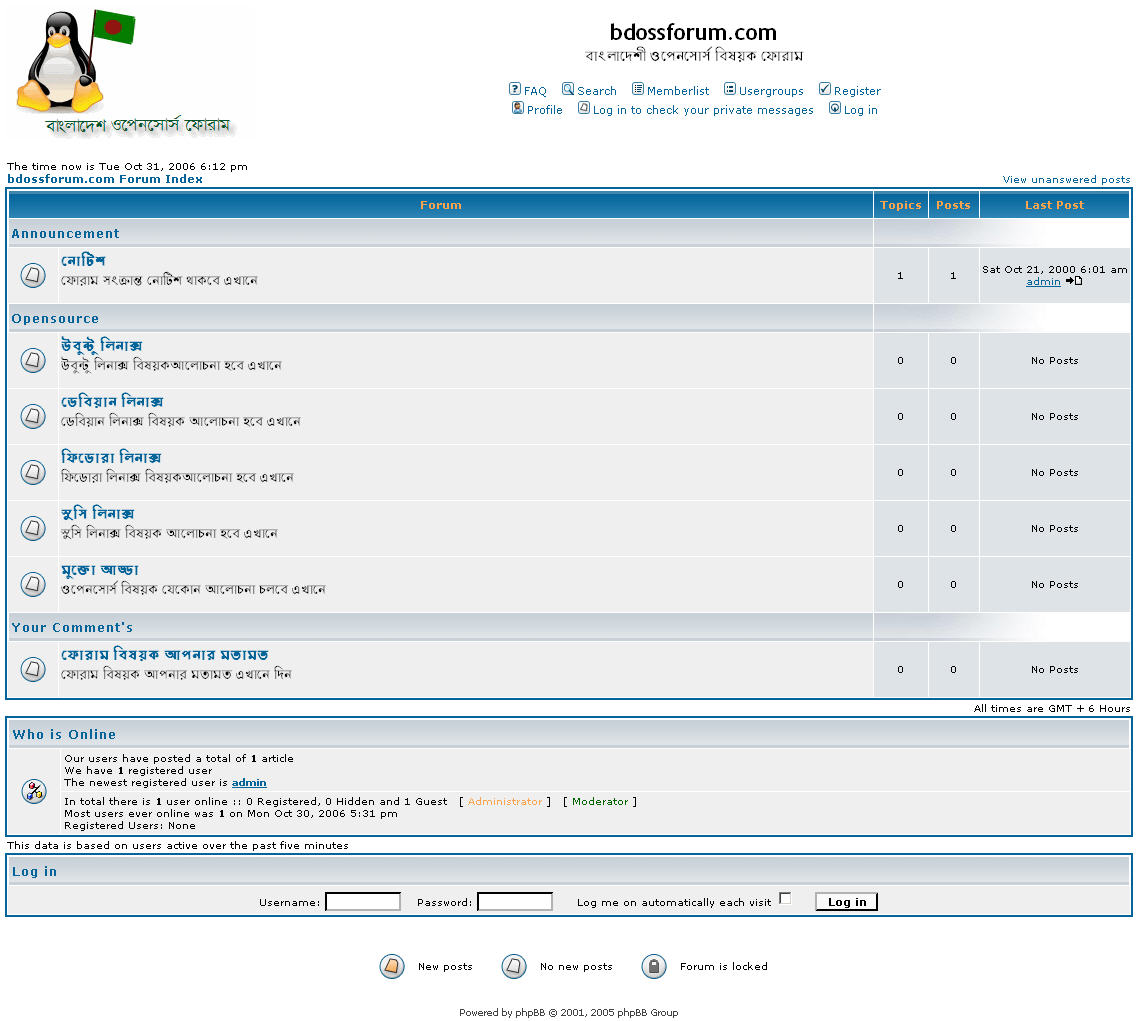Click the New posts legend icon
This screenshot has width=1138, height=1021.
tap(392, 966)
